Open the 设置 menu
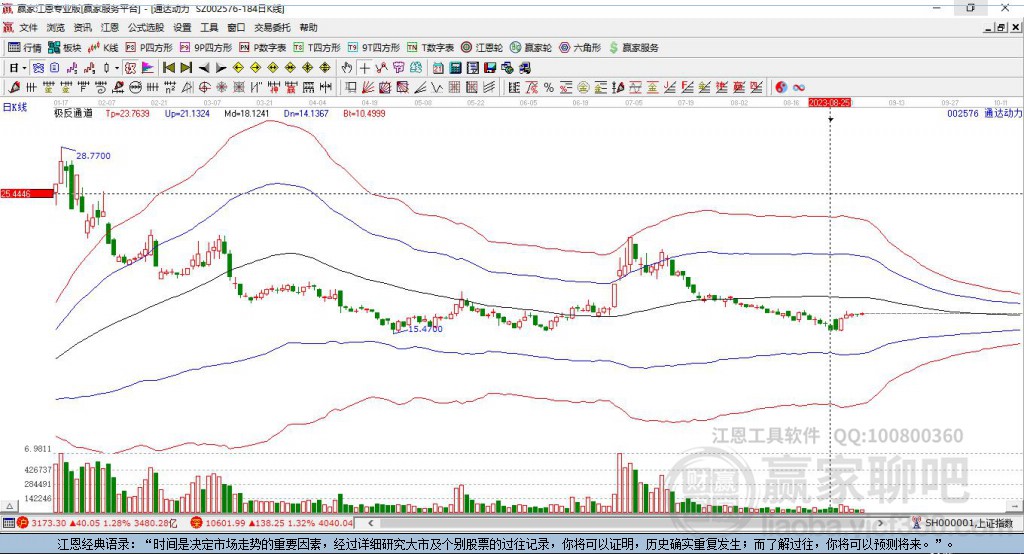This screenshot has height=554, width=1024. 182,27
